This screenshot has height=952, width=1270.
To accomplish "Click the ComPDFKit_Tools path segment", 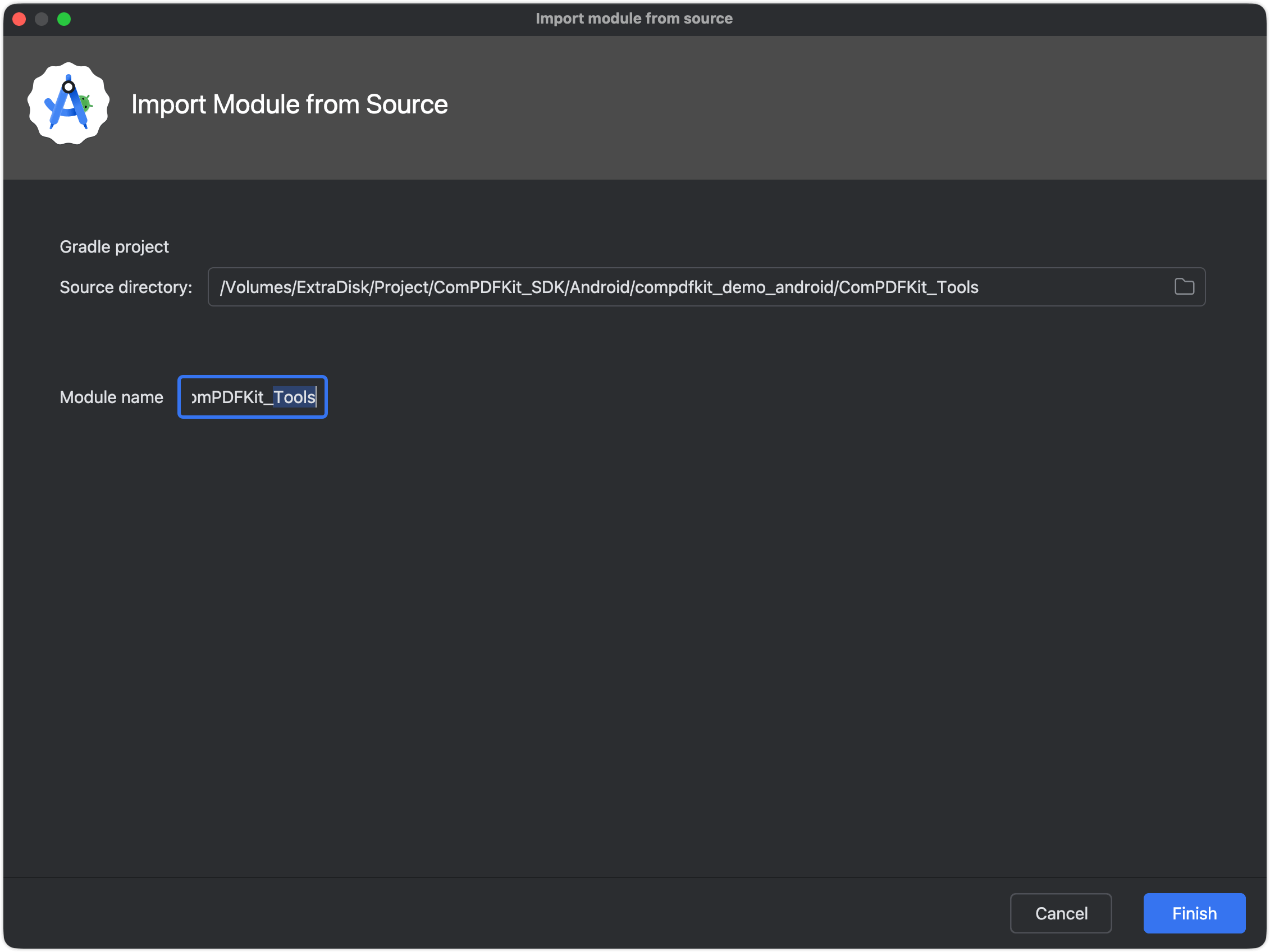I will 908,287.
